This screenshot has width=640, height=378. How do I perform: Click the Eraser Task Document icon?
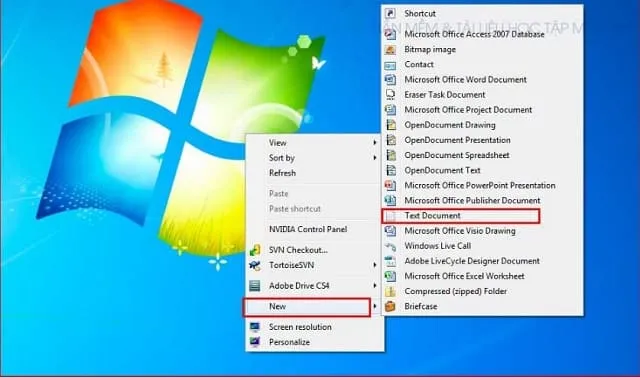390,95
